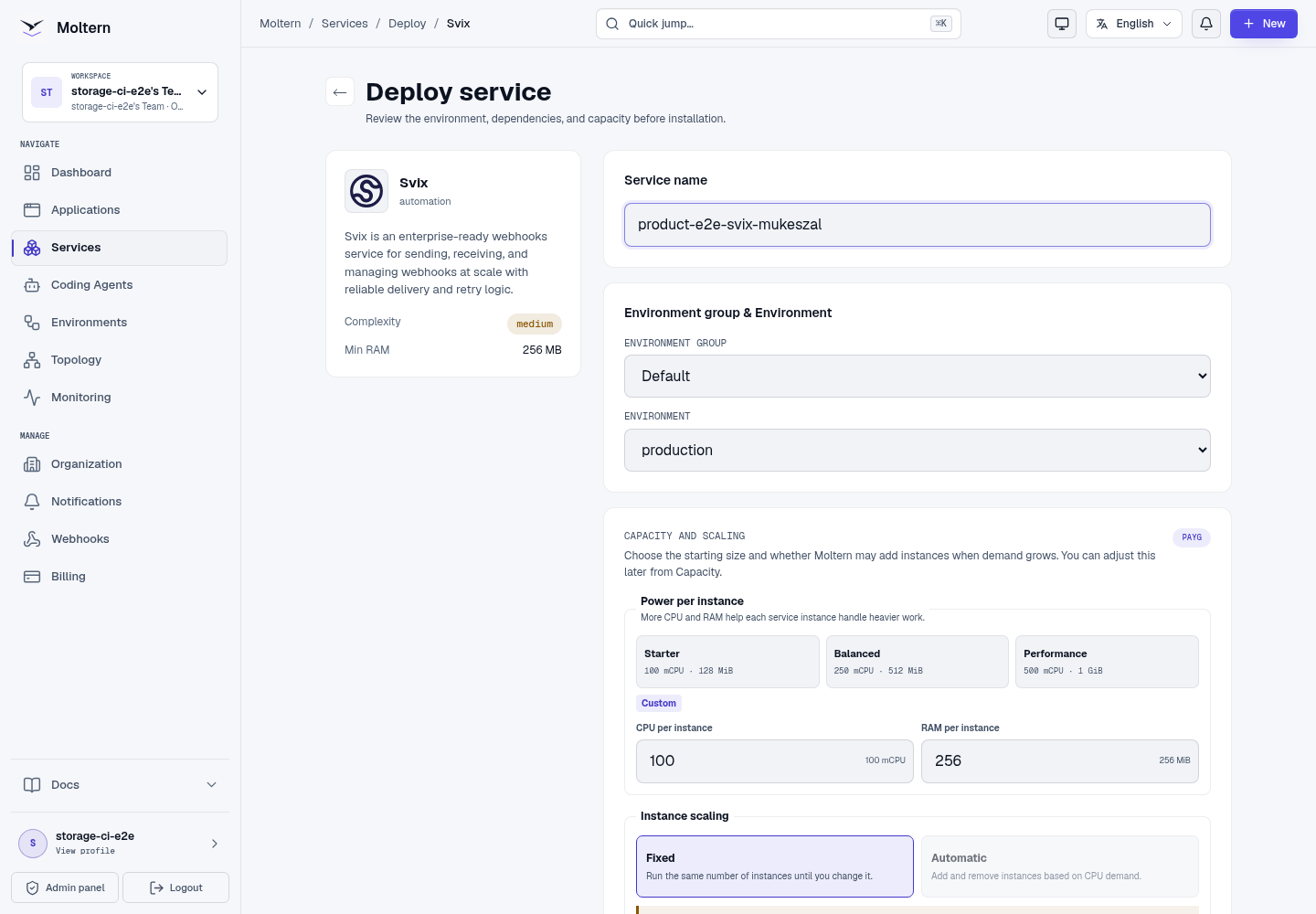Select Automatic instance scaling
This screenshot has height=914, width=1316.
pyautogui.click(x=1060, y=866)
